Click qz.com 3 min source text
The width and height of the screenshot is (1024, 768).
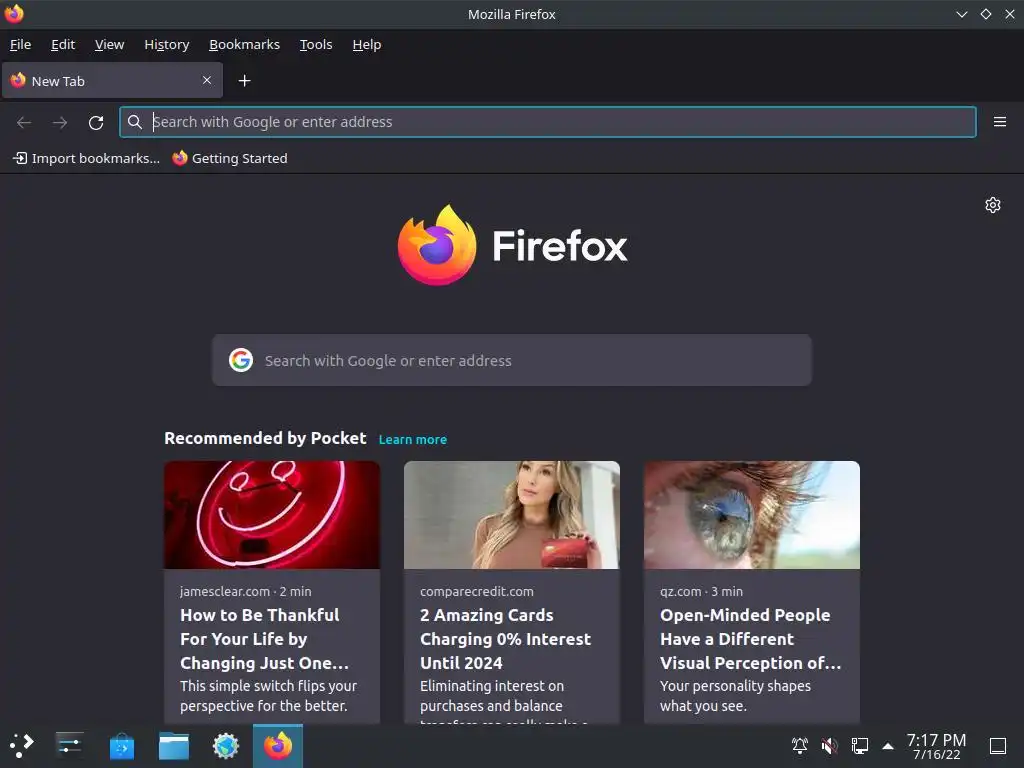click(x=701, y=591)
